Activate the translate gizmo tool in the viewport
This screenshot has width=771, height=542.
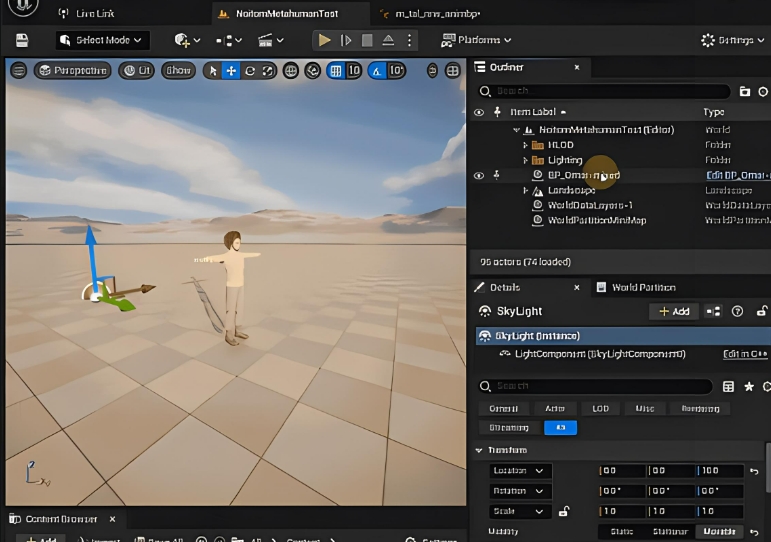click(x=231, y=71)
